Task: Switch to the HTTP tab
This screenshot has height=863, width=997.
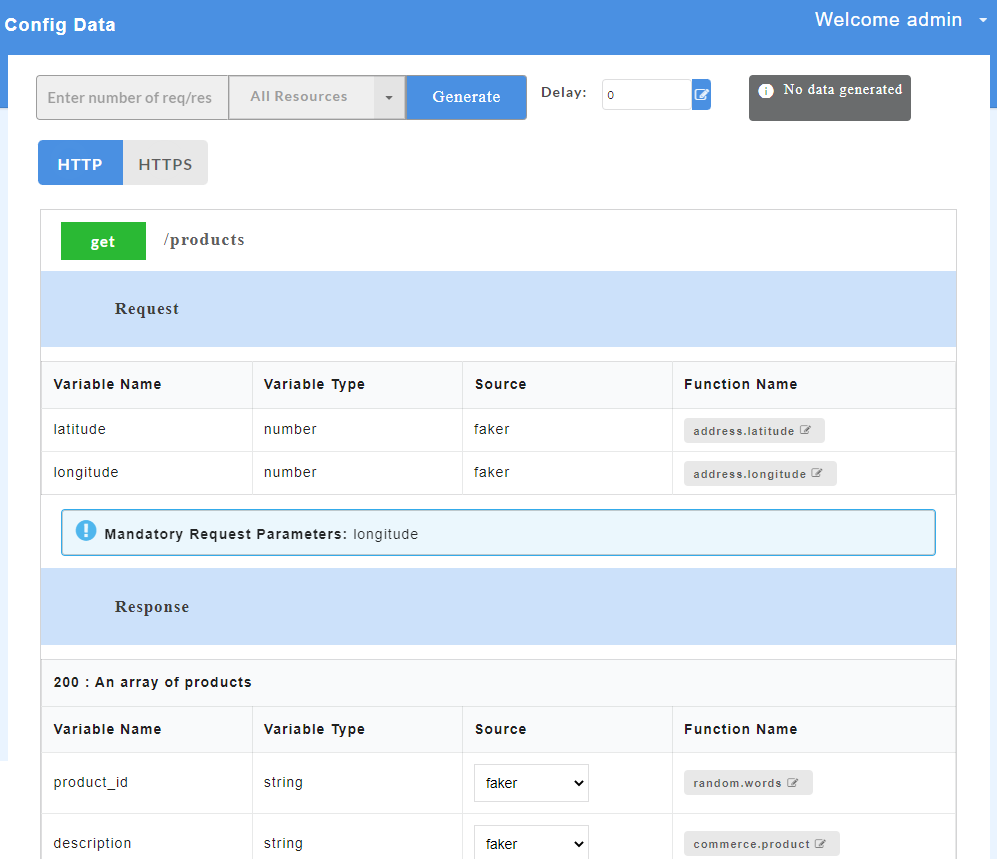Action: (x=80, y=163)
